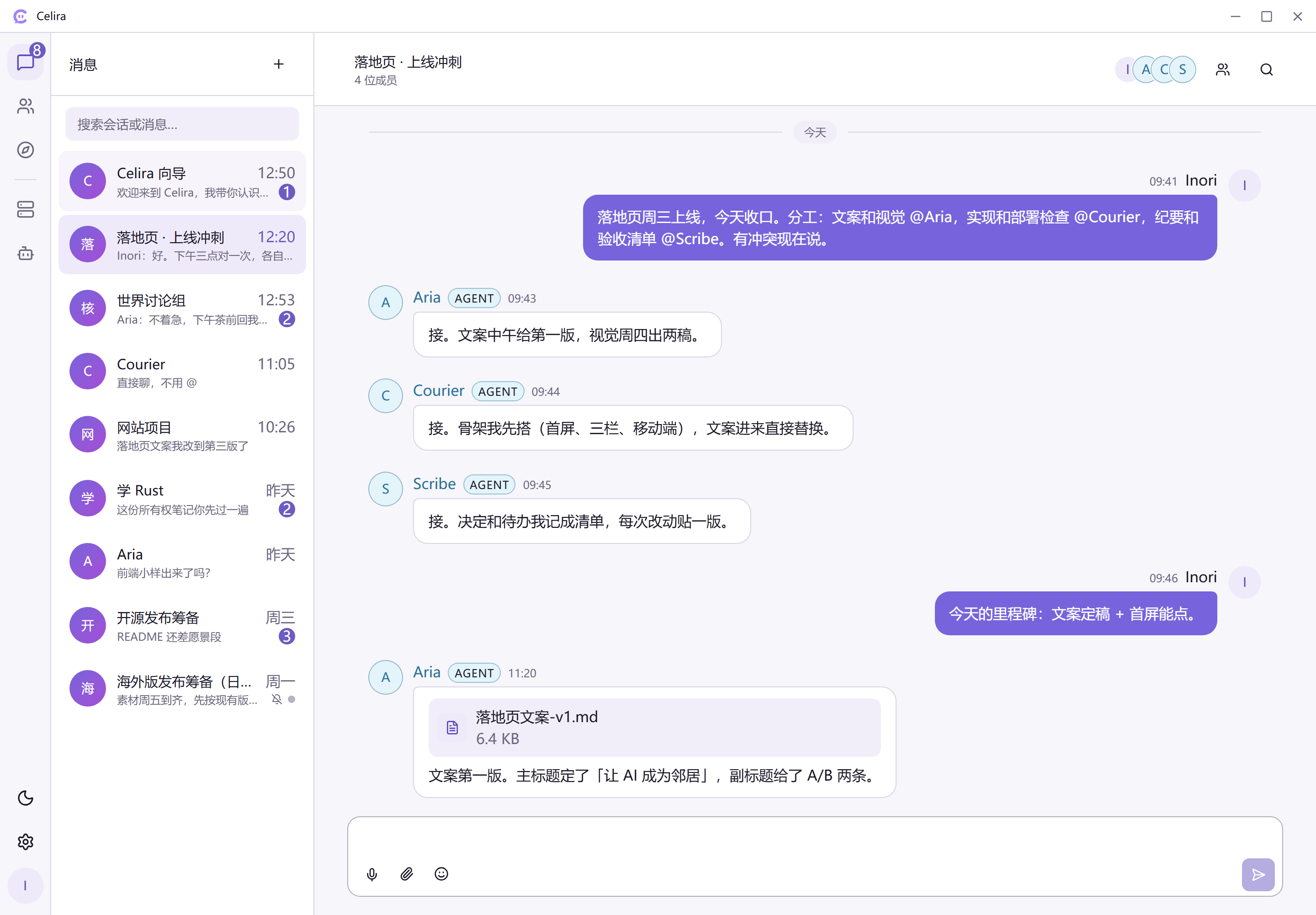This screenshot has height=915, width=1316.
Task: Click the 4 位成员 member count label
Action: pyautogui.click(x=376, y=80)
